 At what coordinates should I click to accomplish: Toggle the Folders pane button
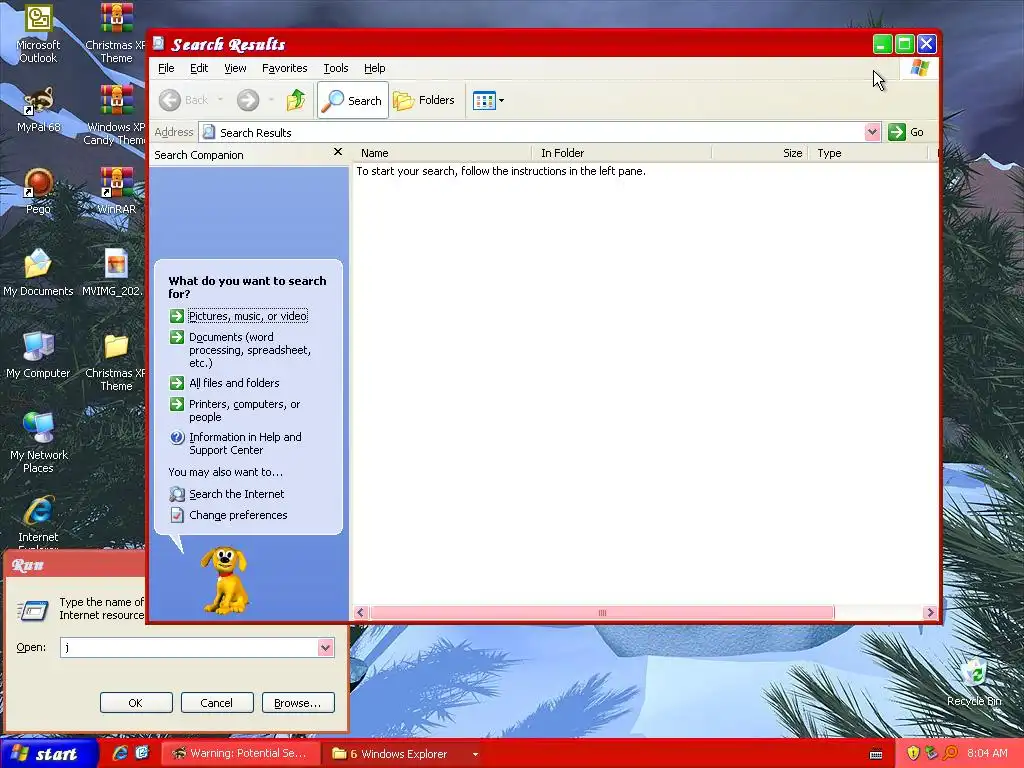point(424,100)
